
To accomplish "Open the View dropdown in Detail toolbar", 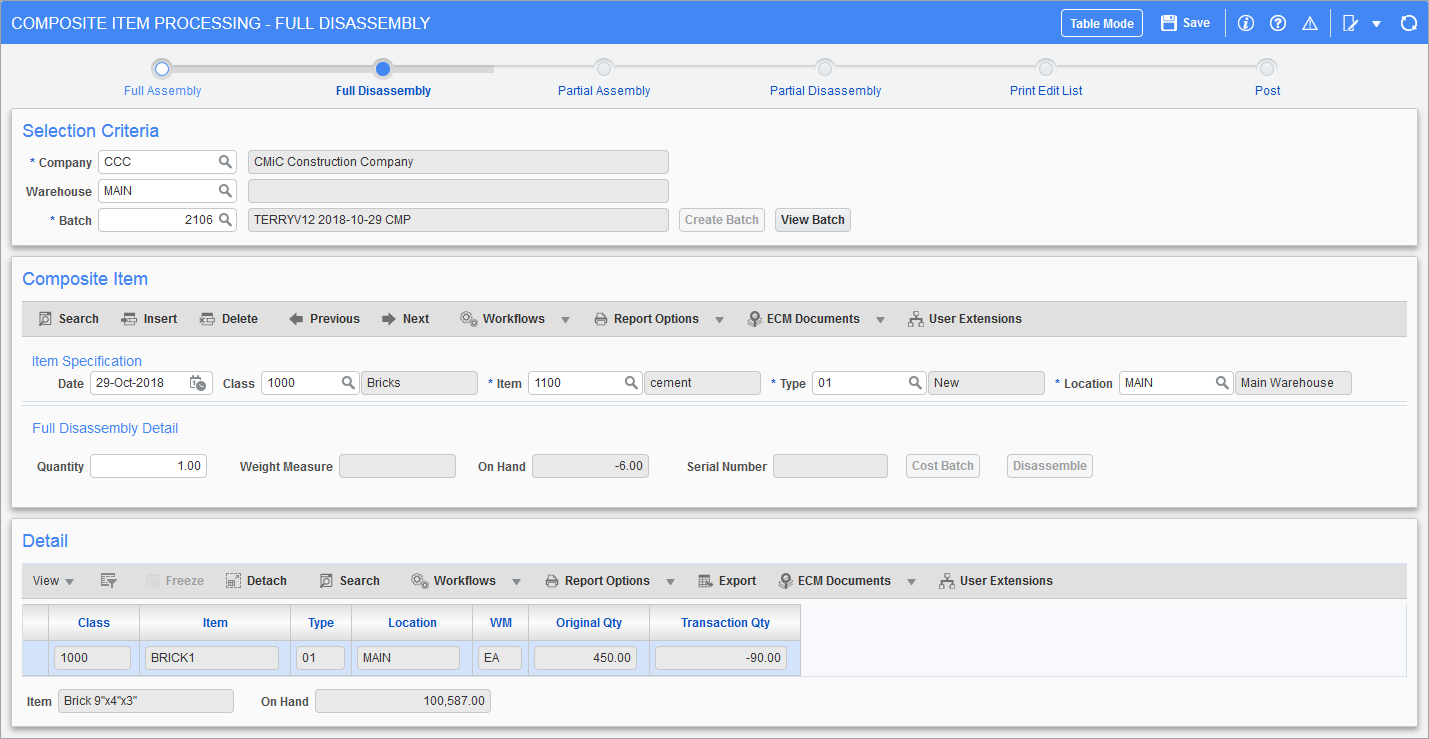I will click(54, 581).
